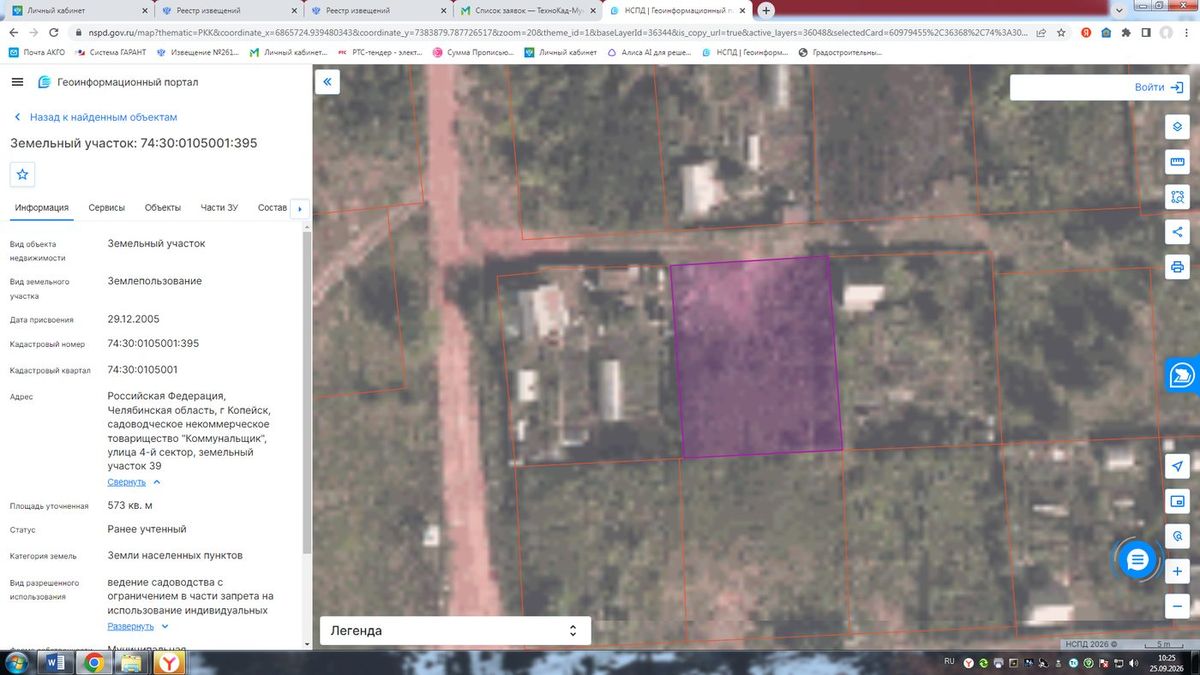
Task: Print the map
Action: [x=1177, y=267]
